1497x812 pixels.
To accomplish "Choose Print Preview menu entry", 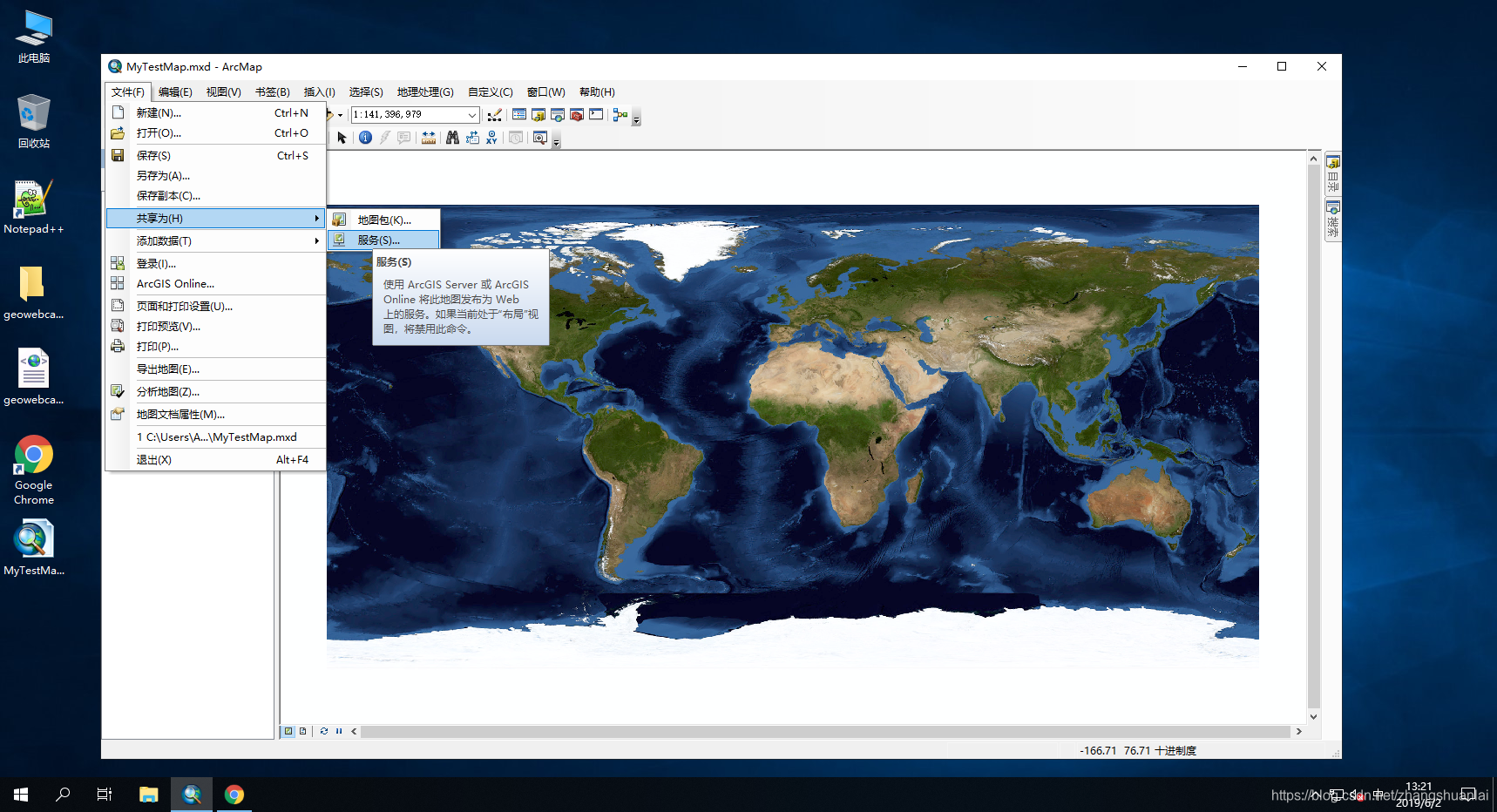I will (215, 327).
